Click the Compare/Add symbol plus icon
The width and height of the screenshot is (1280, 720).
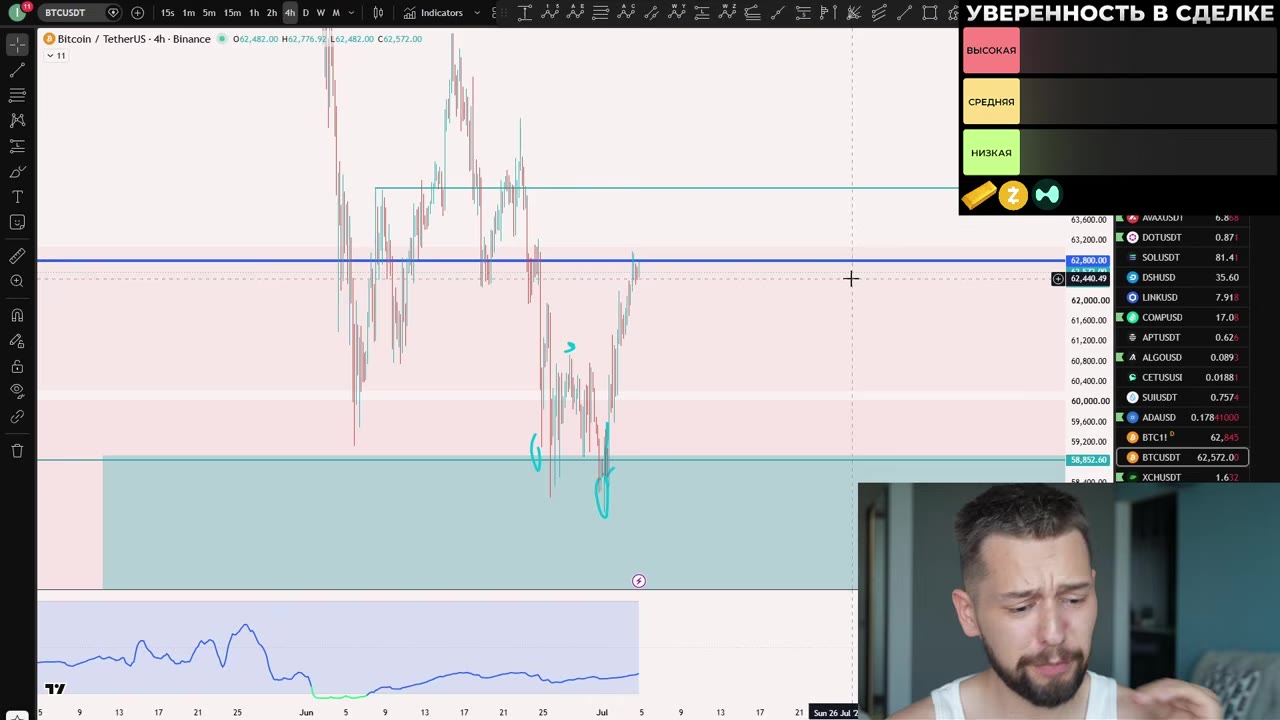coord(137,12)
